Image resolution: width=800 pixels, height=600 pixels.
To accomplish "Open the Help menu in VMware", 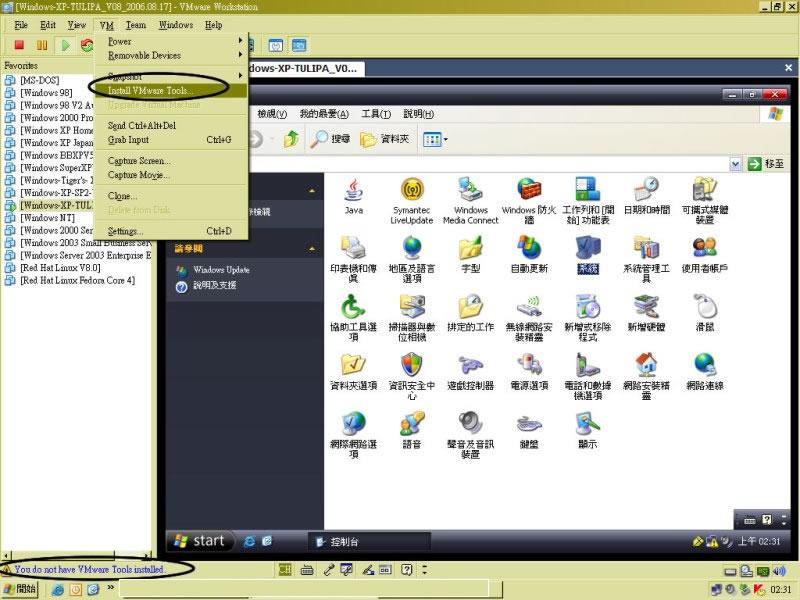I will [x=213, y=24].
